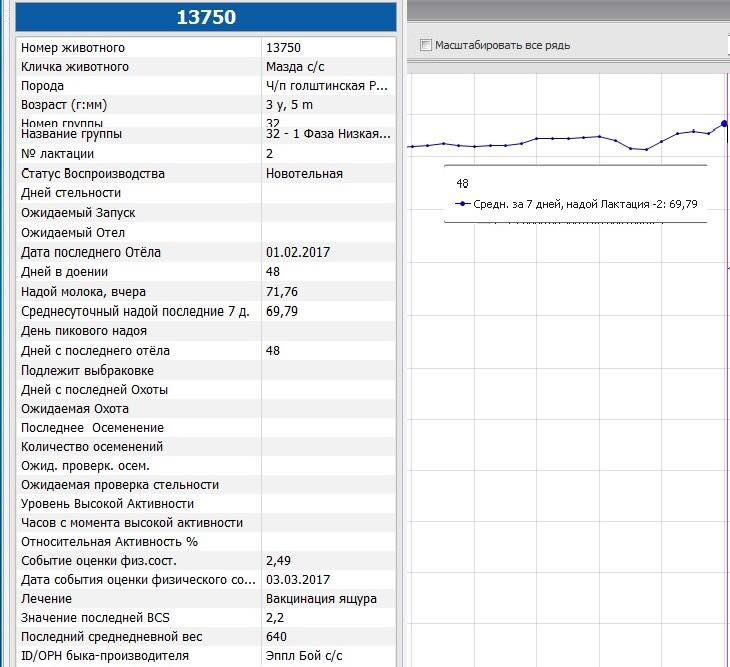
Task: Click the 'Кличка животного' label
Action: click(74, 67)
